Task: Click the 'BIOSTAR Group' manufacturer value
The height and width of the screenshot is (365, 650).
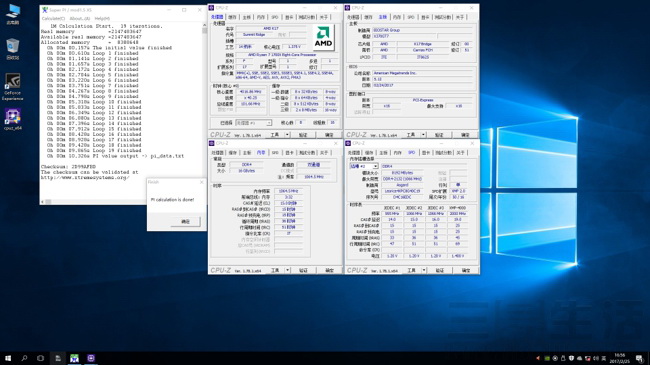Action: pos(422,30)
